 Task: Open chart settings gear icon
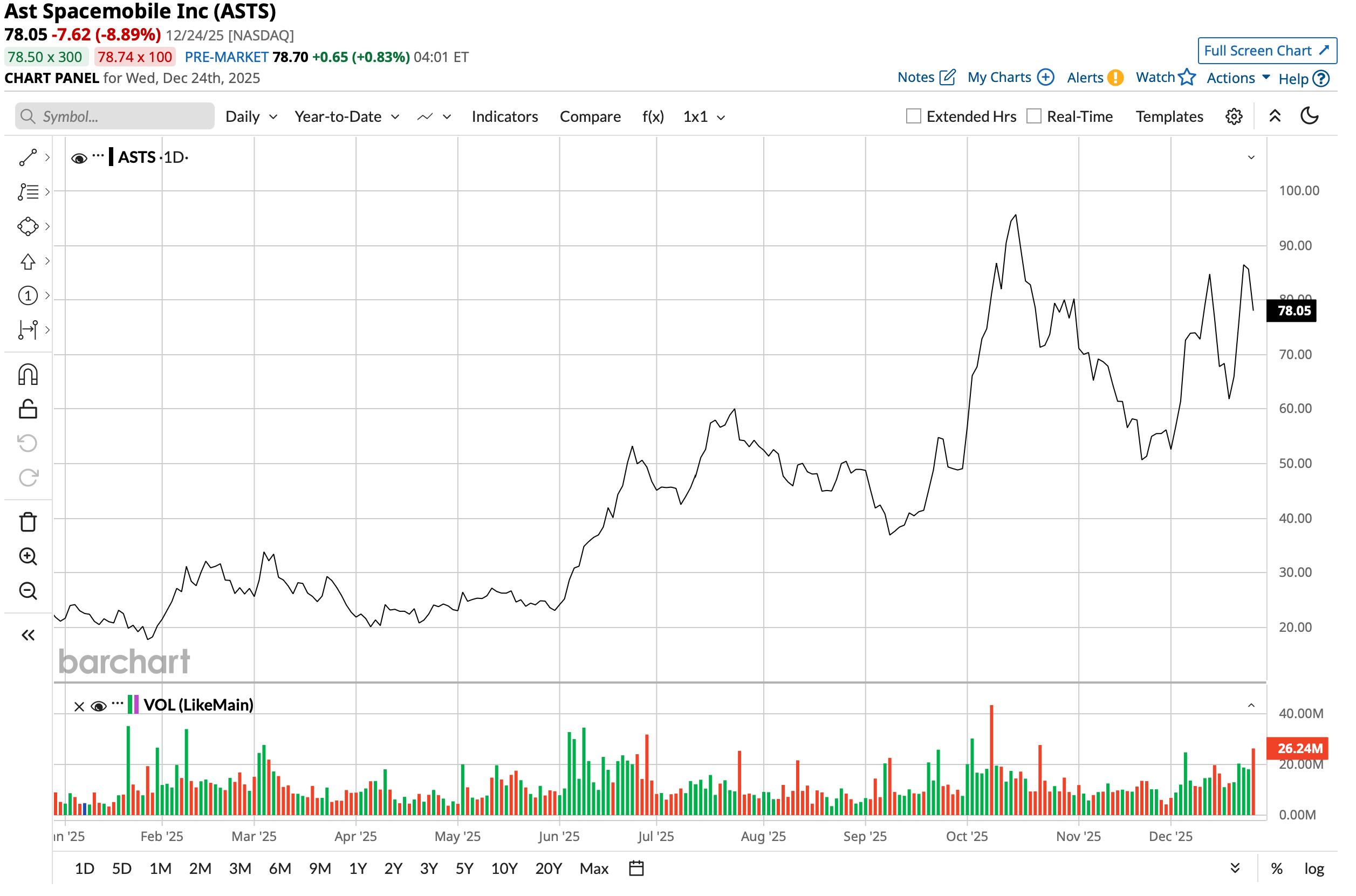pos(1234,116)
